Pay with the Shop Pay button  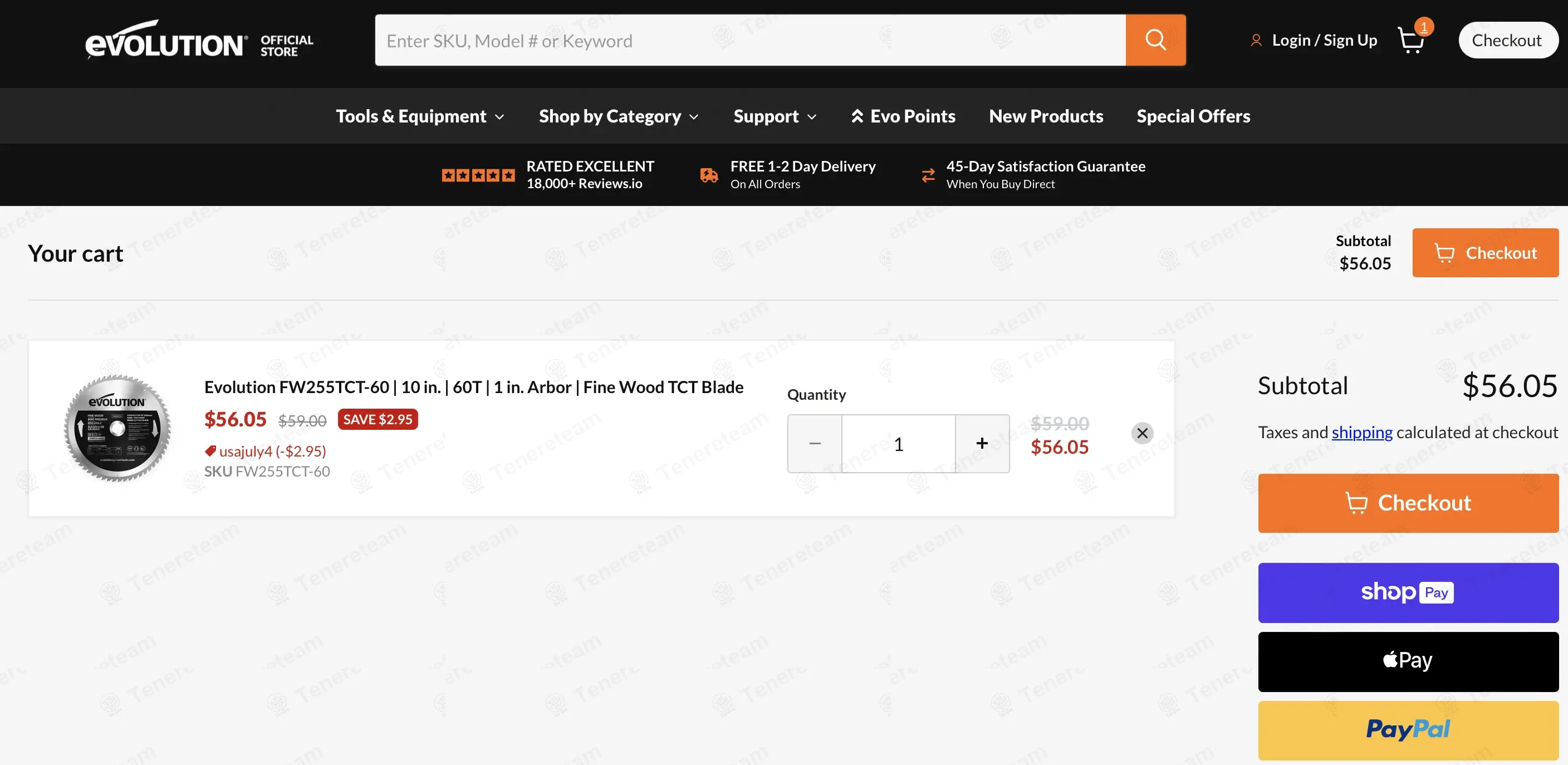click(1408, 592)
